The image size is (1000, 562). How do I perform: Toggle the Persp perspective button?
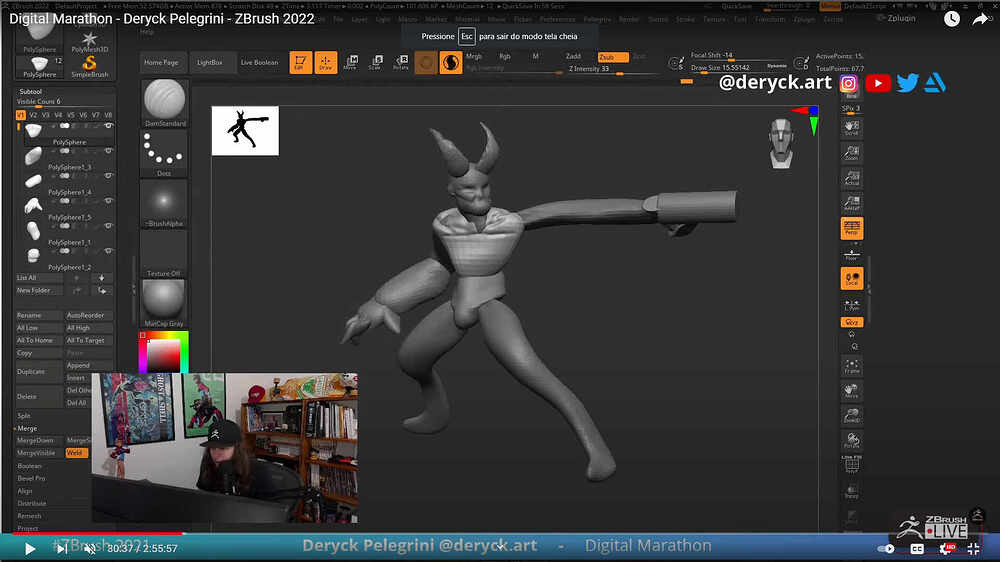(x=851, y=228)
